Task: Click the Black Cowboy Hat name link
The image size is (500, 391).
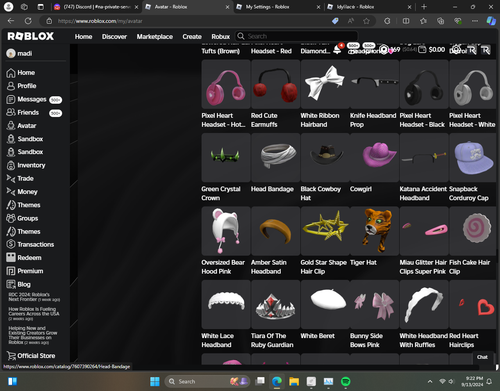Action: (x=321, y=193)
